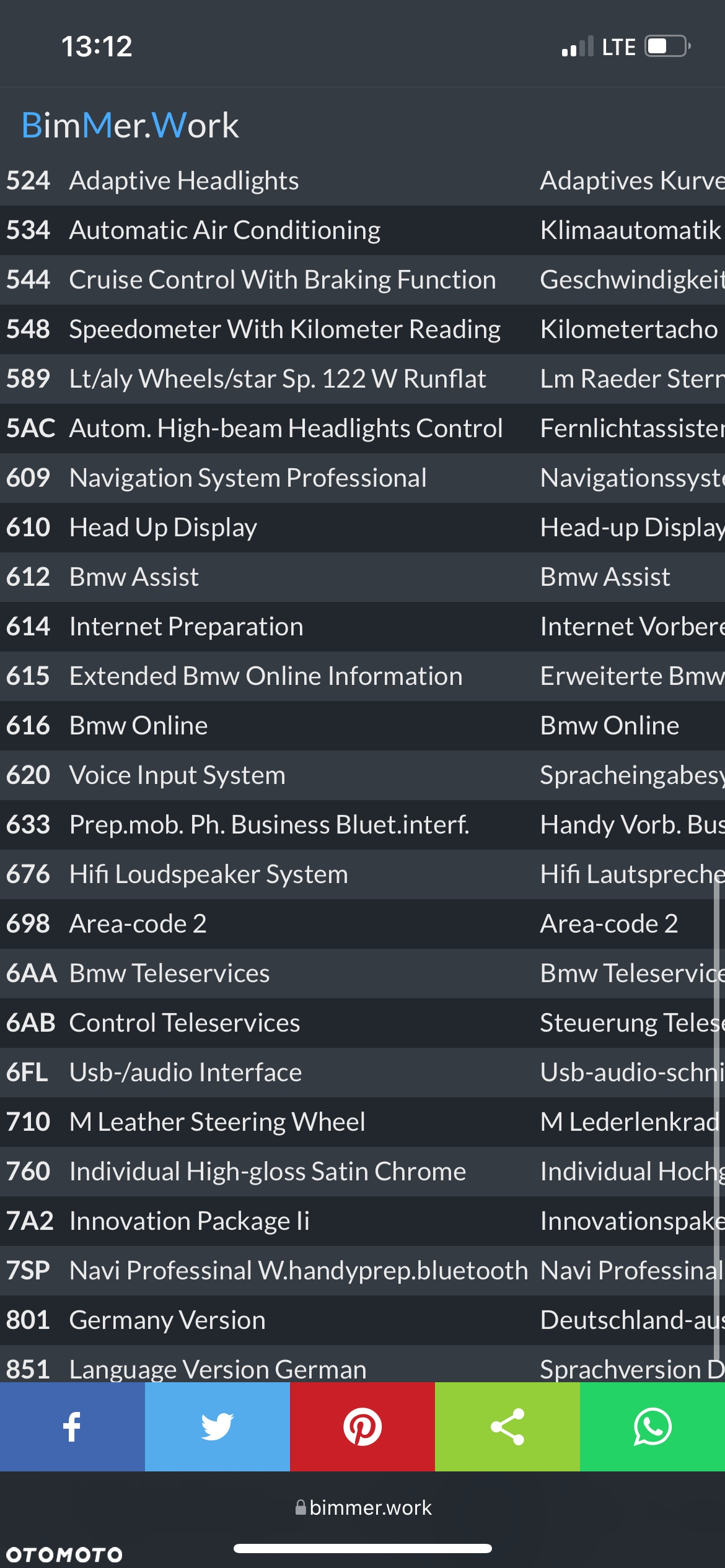Select the 676 Hifi Loudspeaker System row

coord(362,874)
